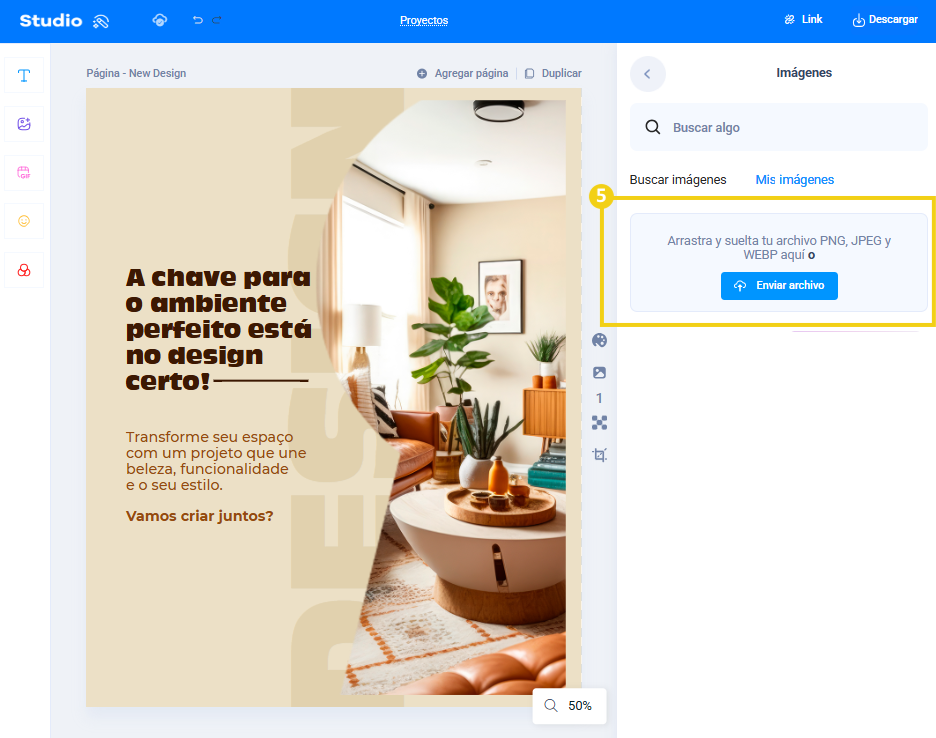Open the red shapes/elements tool

pos(24,270)
